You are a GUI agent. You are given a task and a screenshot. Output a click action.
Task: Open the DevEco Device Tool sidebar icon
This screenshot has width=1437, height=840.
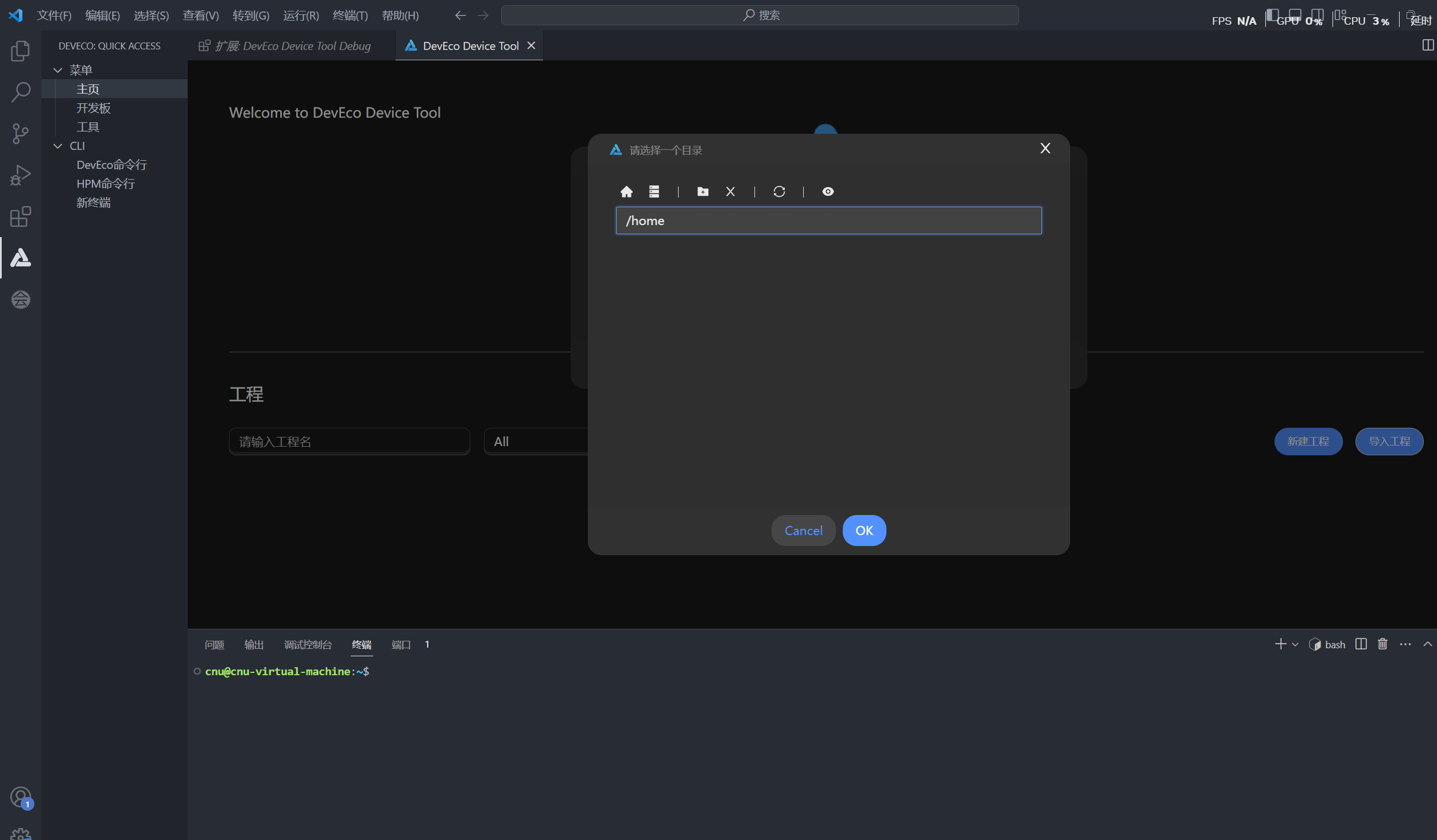click(21, 258)
